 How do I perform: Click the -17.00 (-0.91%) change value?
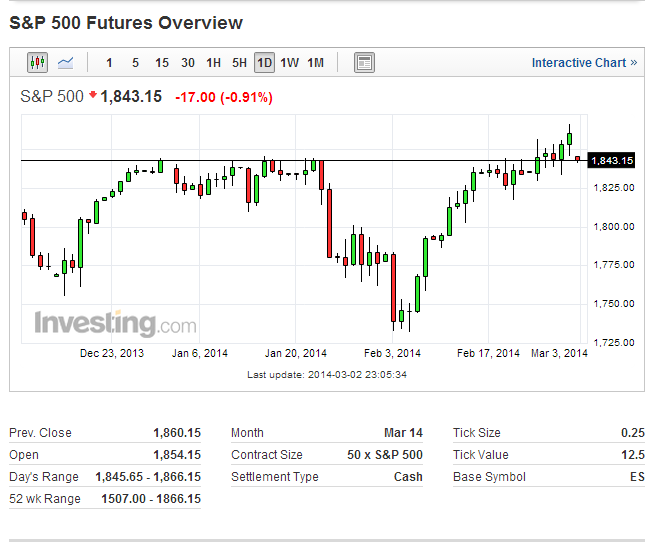pos(224,97)
